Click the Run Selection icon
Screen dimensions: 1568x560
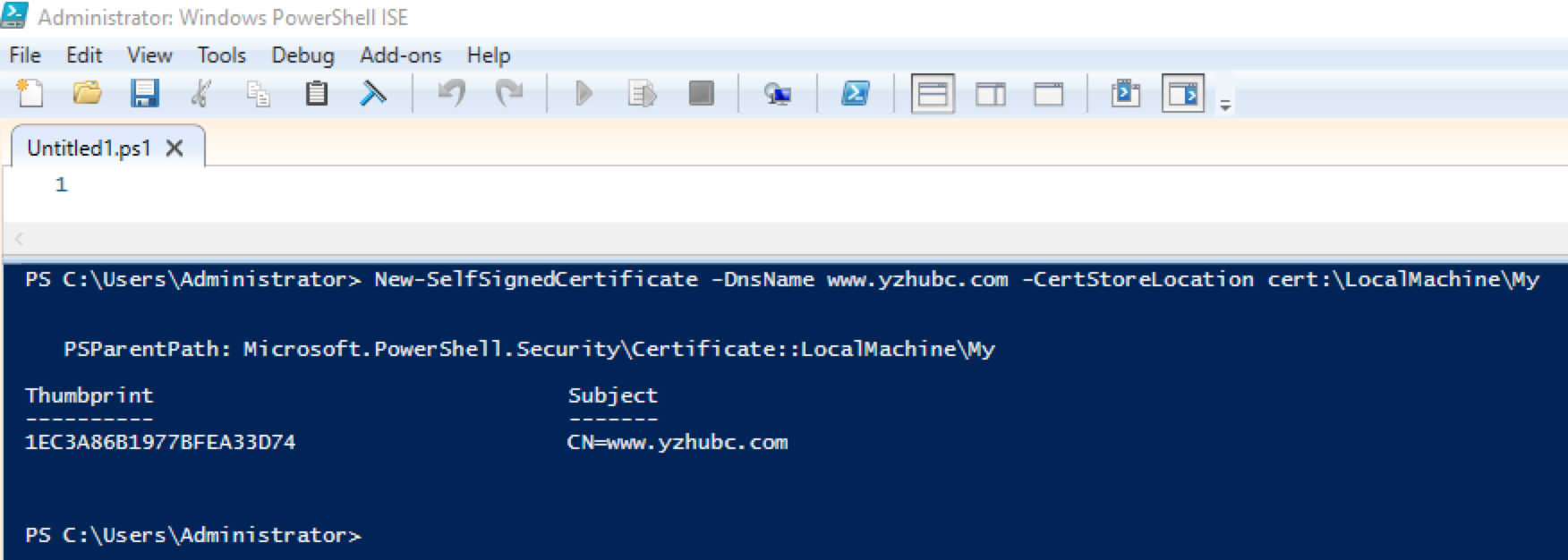coord(642,93)
